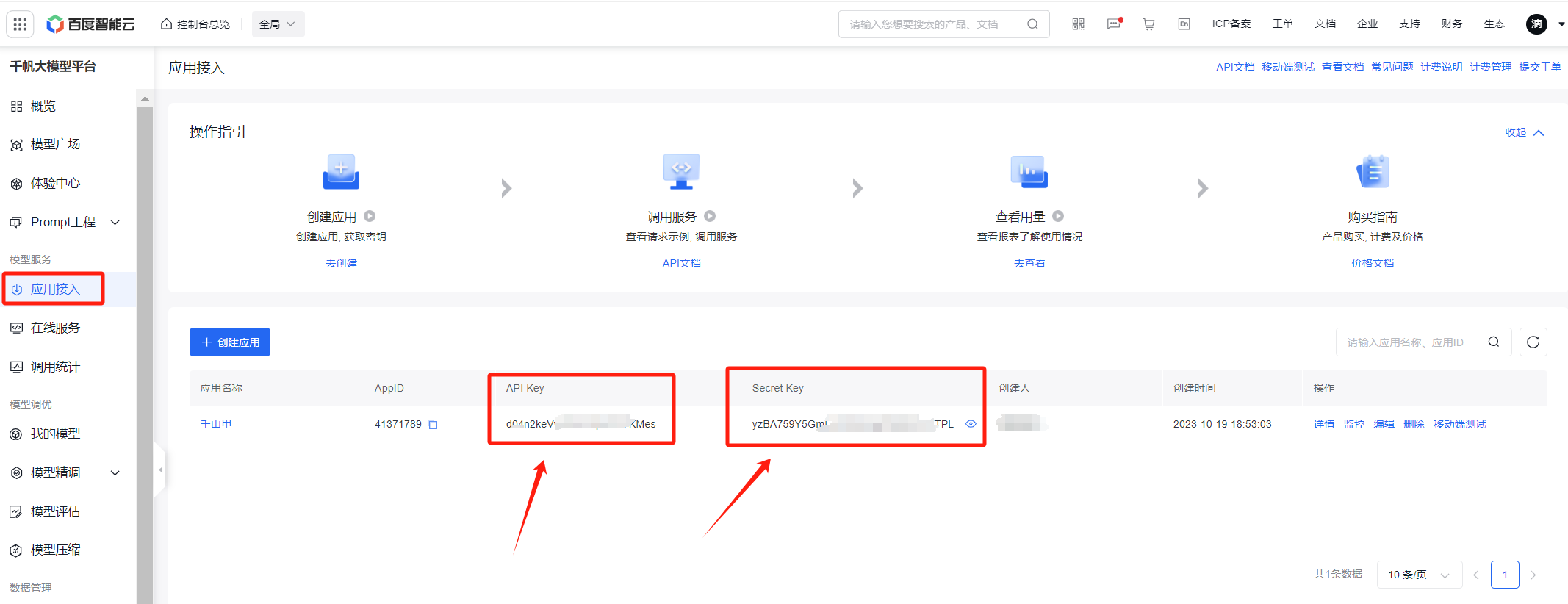Click the 创建应用 button
The width and height of the screenshot is (1568, 604).
pyautogui.click(x=230, y=342)
